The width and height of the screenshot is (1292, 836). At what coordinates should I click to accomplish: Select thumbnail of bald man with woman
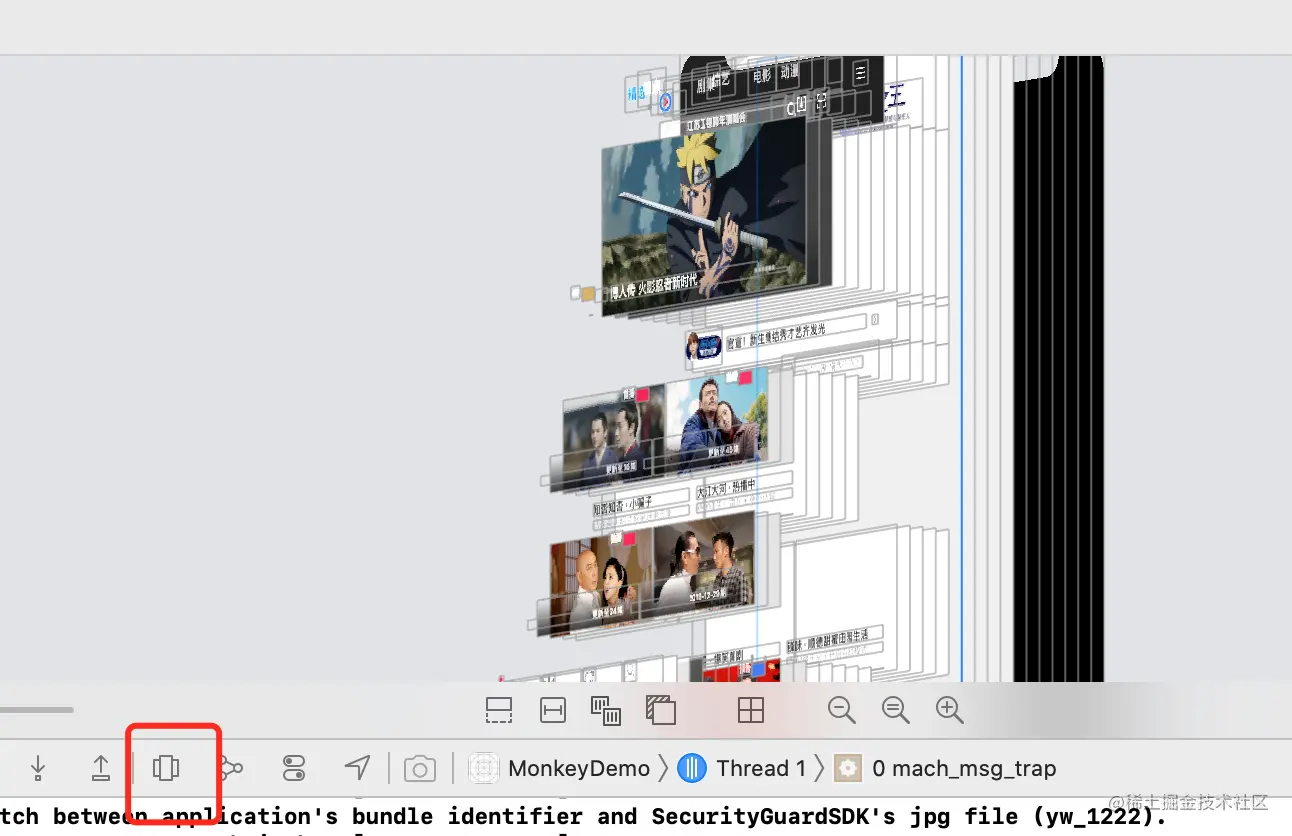(x=600, y=582)
